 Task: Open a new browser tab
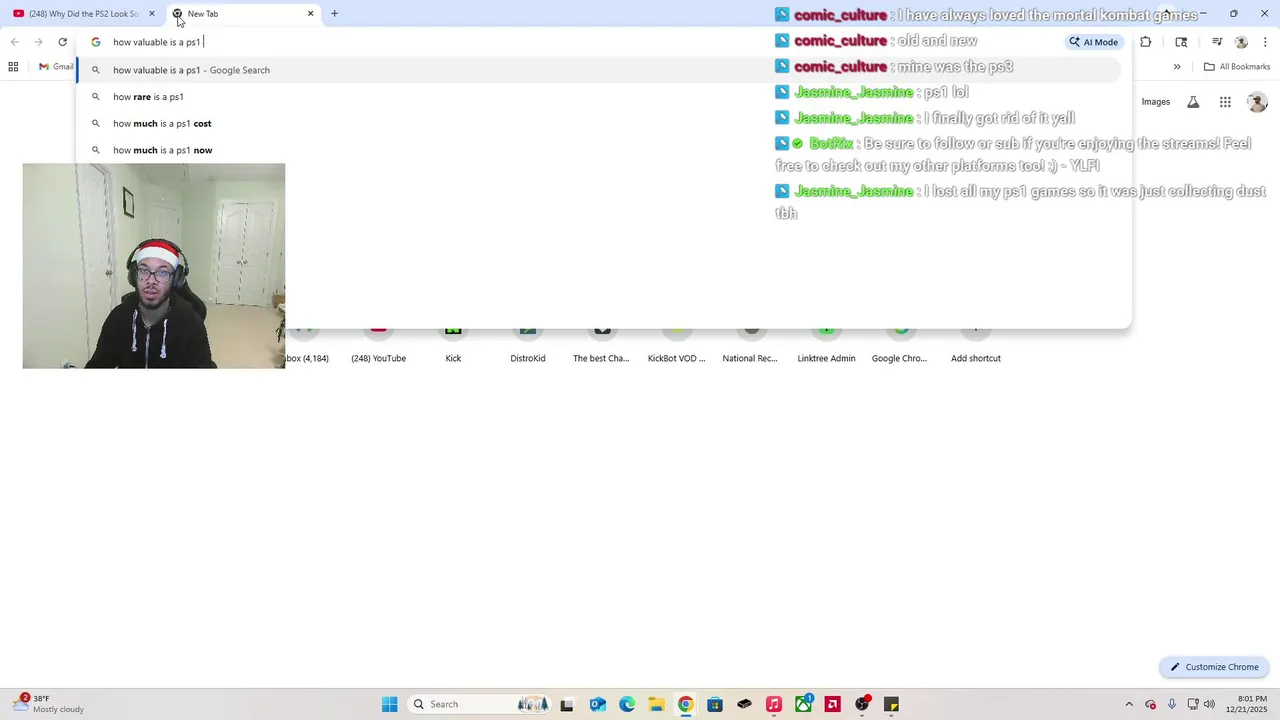pos(334,14)
